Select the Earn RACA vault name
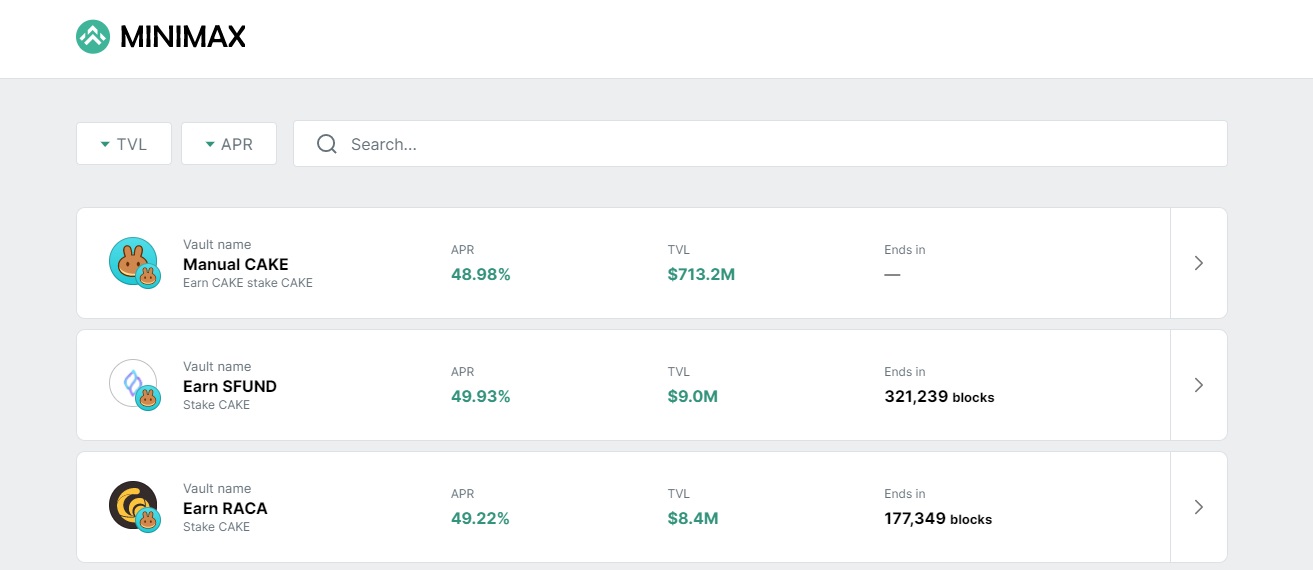This screenshot has width=1313, height=570. pos(225,508)
